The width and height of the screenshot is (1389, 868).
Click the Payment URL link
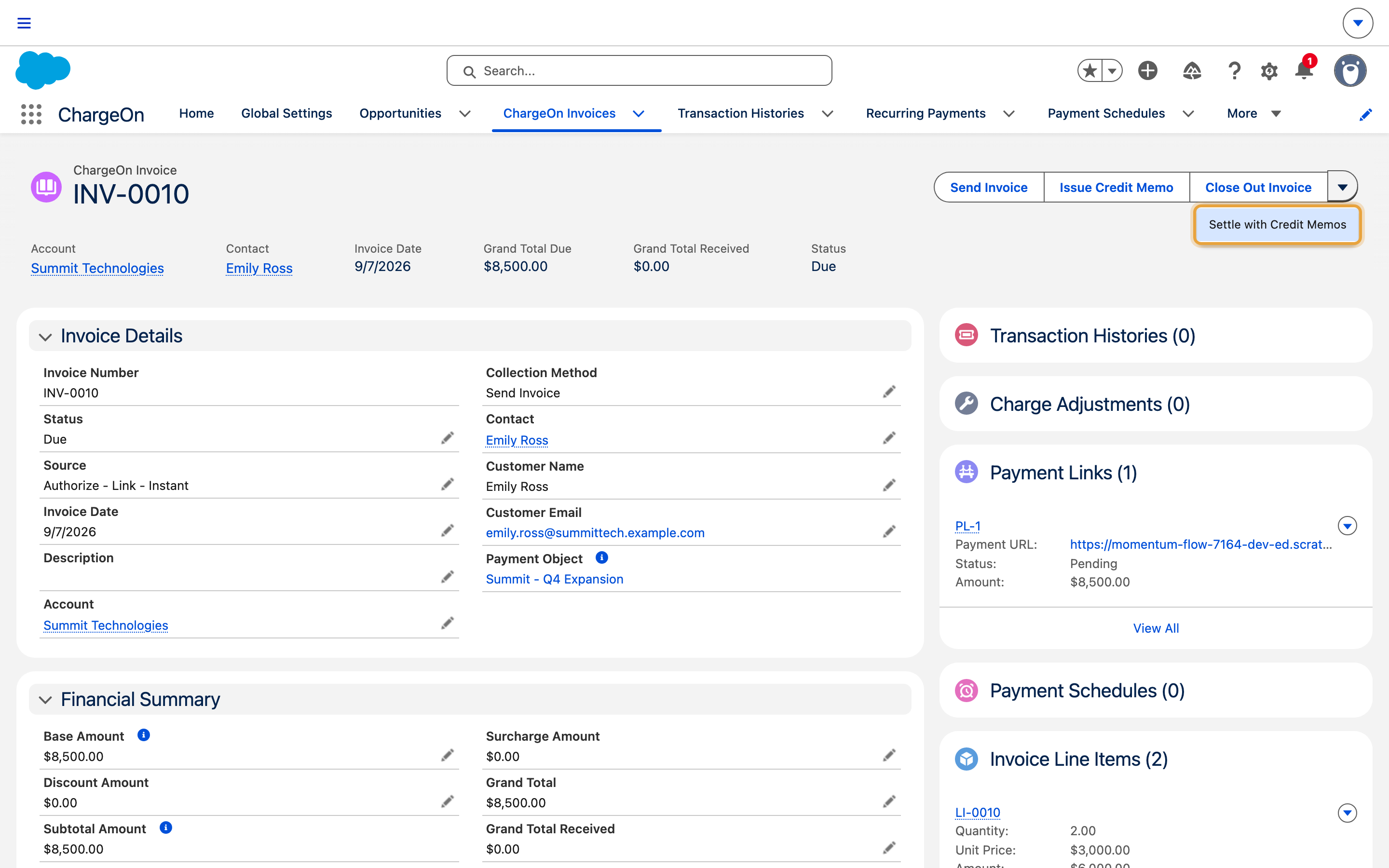[1201, 544]
